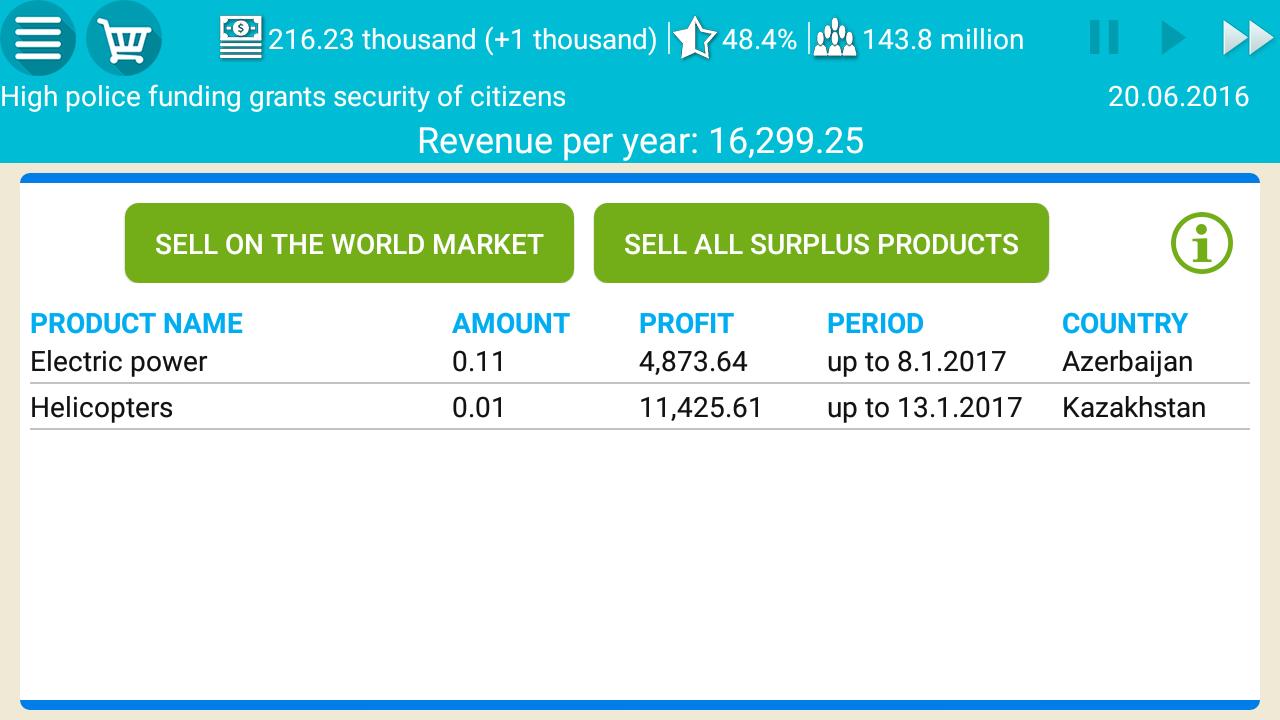Click the Profit column header
The height and width of the screenshot is (720, 1280).
coord(686,323)
